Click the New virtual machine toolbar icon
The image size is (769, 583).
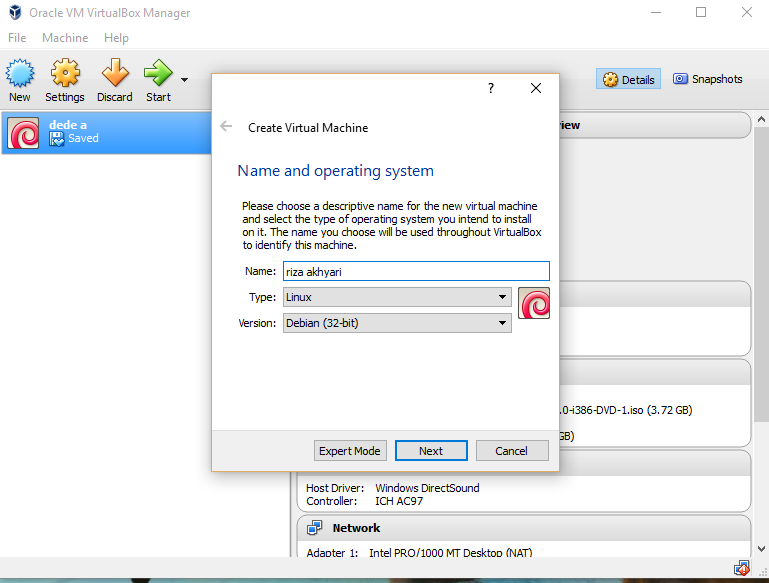(20, 73)
